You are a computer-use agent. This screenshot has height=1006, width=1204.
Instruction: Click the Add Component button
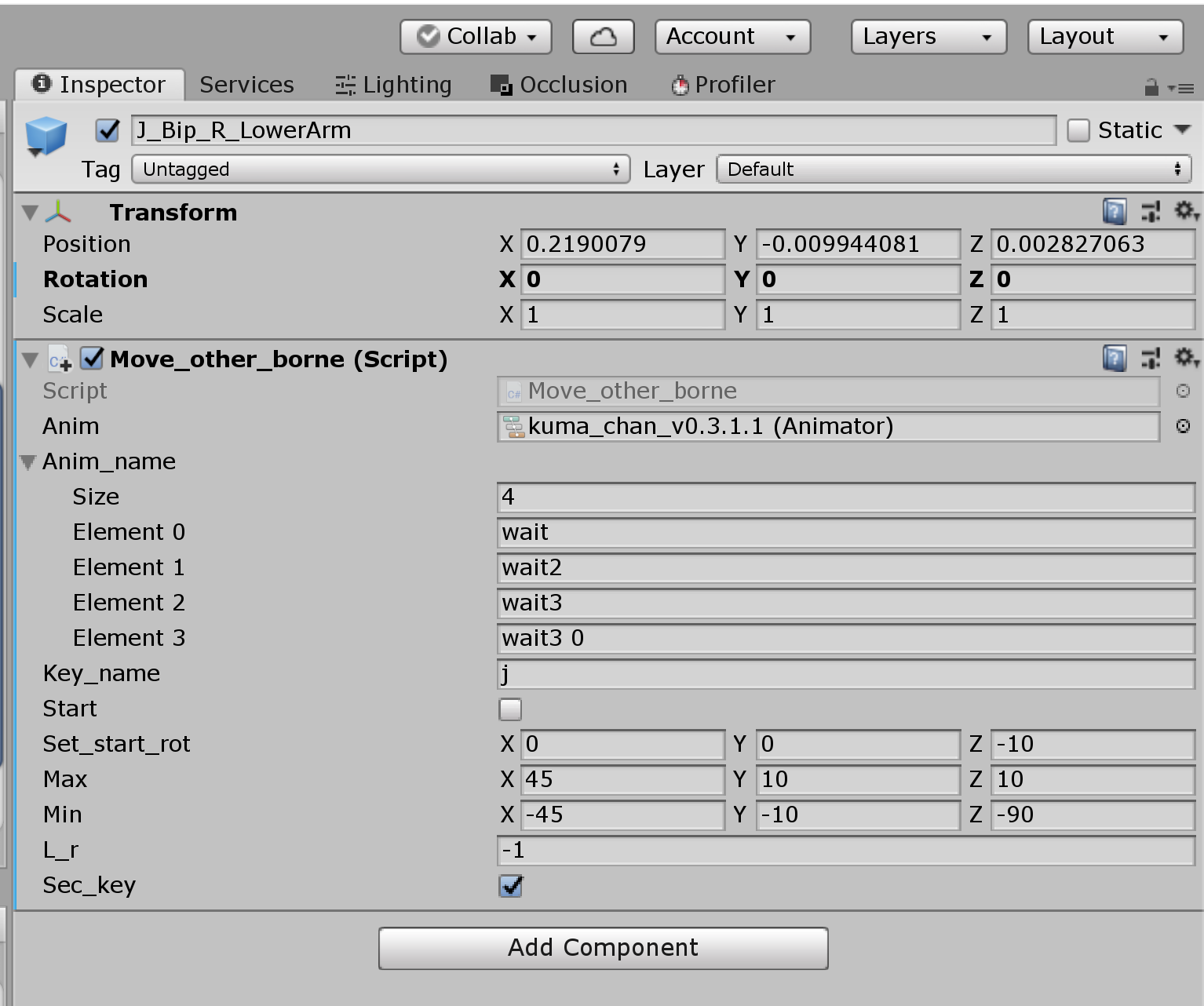(603, 948)
